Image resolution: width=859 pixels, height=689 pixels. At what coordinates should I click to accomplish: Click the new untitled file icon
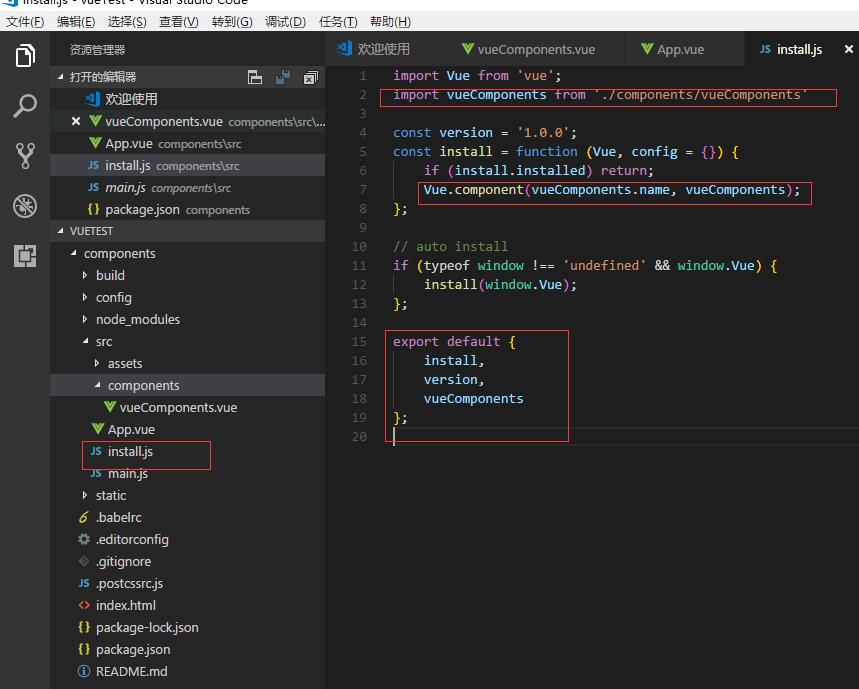[255, 77]
